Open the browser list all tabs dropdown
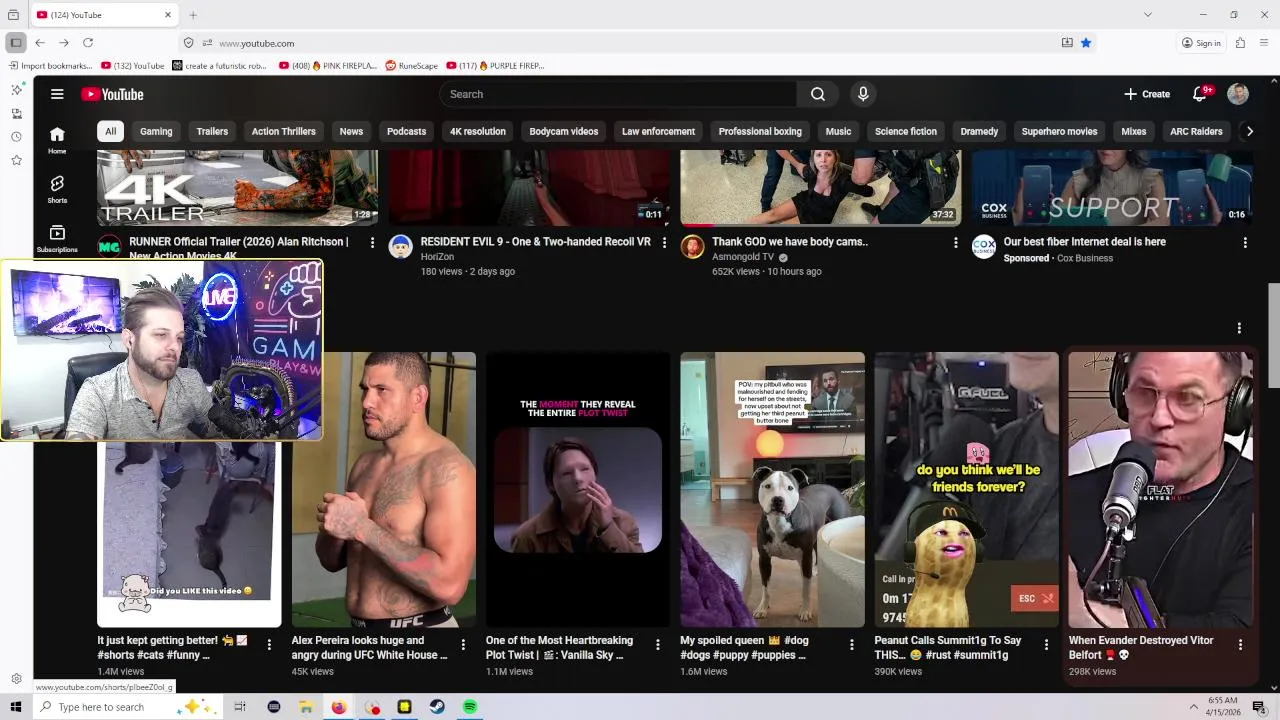 [1148, 15]
